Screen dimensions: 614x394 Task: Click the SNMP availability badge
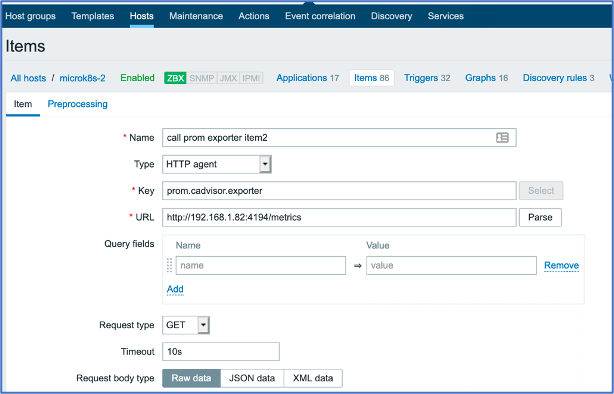click(202, 78)
